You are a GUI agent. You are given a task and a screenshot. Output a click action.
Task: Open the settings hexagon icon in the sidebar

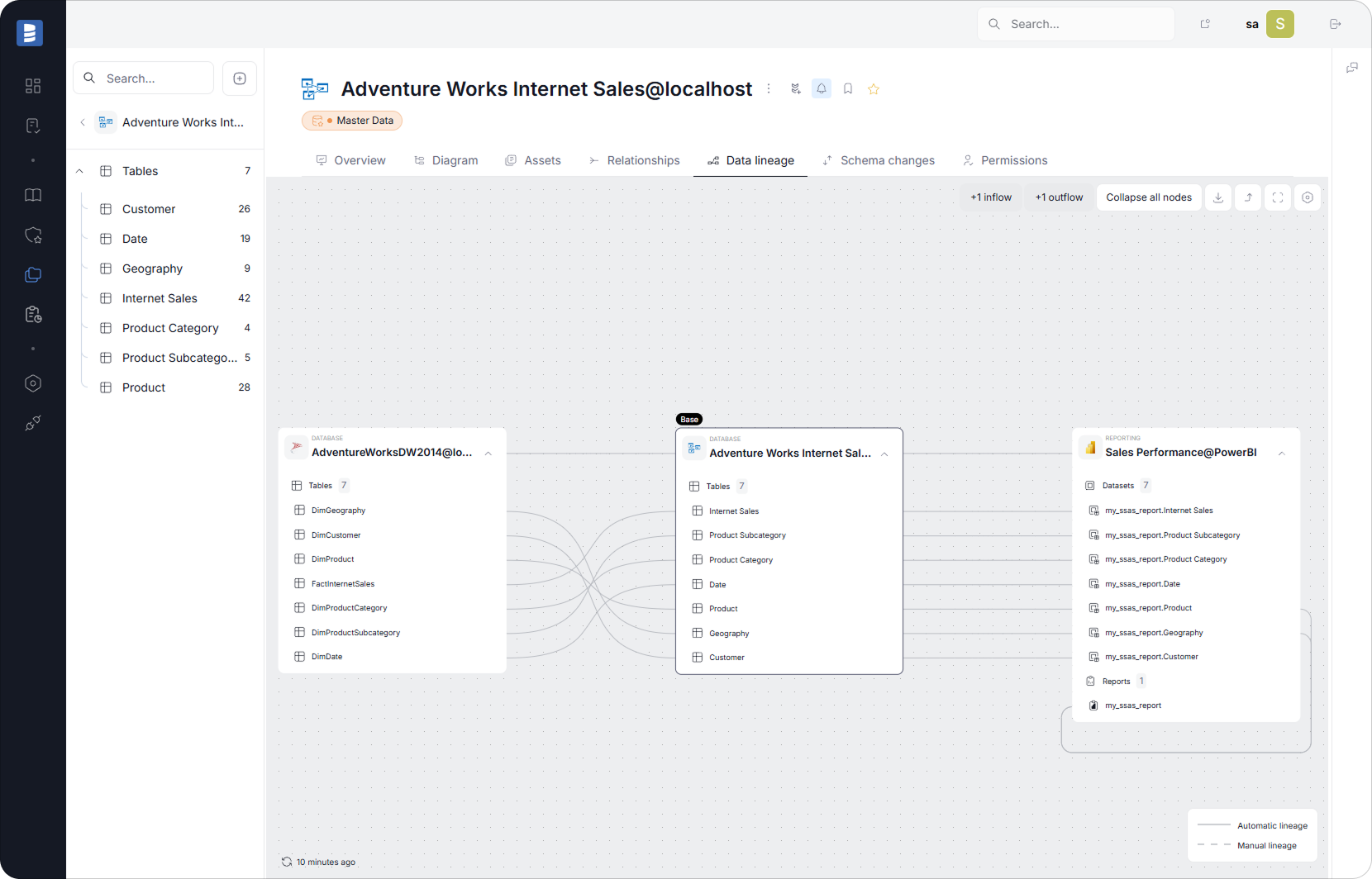click(33, 383)
